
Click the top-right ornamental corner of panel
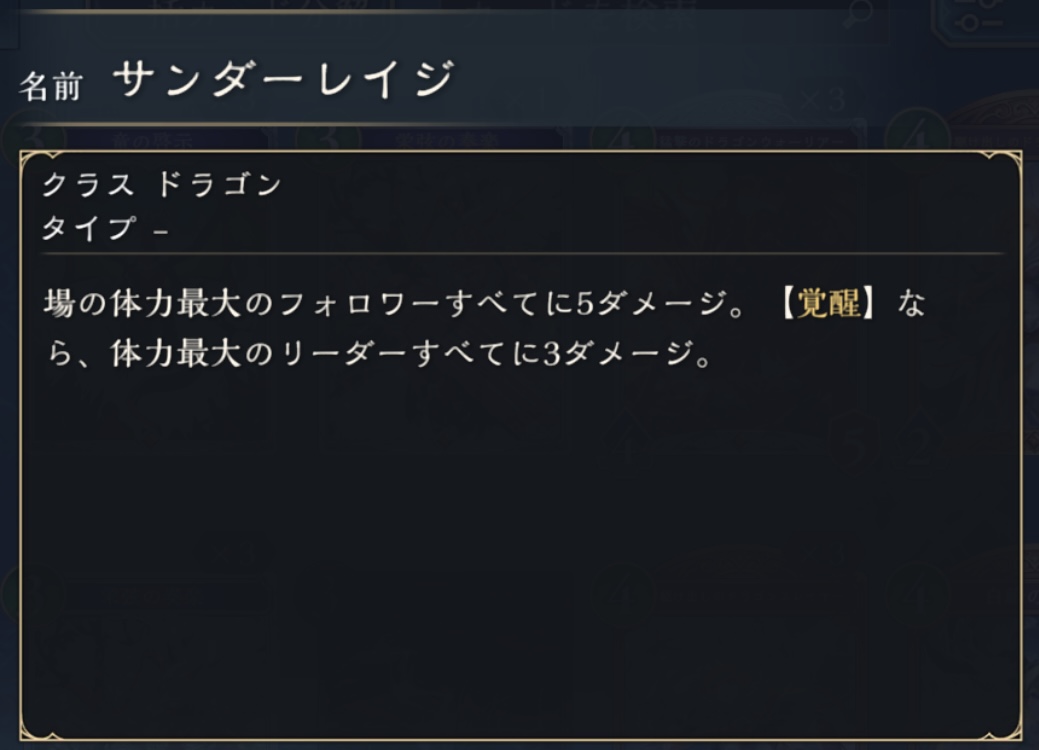1010,161
